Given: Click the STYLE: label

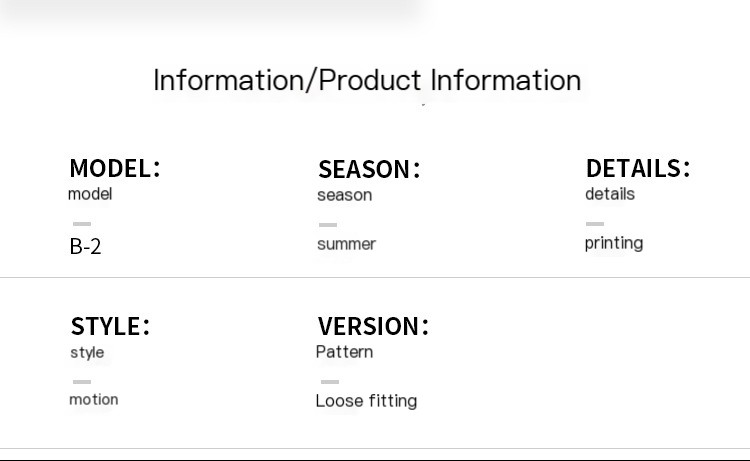Looking at the screenshot, I should point(110,326).
